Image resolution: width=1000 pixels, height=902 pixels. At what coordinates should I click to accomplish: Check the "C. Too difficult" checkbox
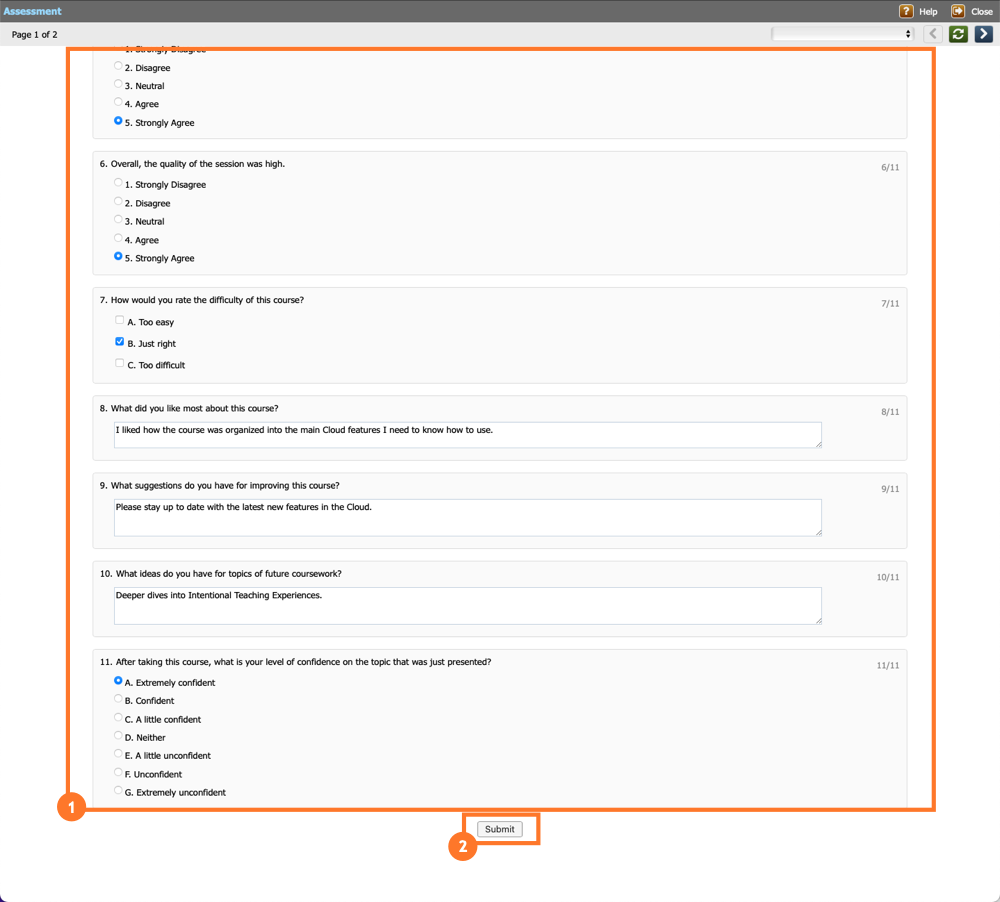pos(120,364)
